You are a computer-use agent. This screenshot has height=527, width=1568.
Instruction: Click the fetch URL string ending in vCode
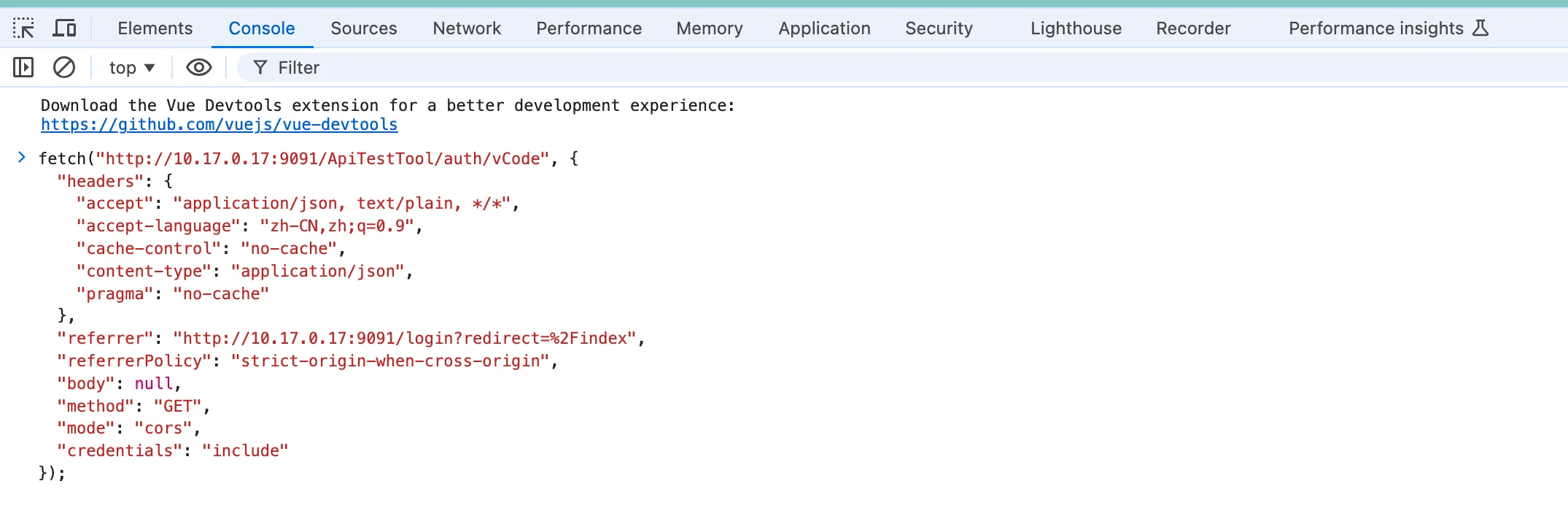coord(322,159)
